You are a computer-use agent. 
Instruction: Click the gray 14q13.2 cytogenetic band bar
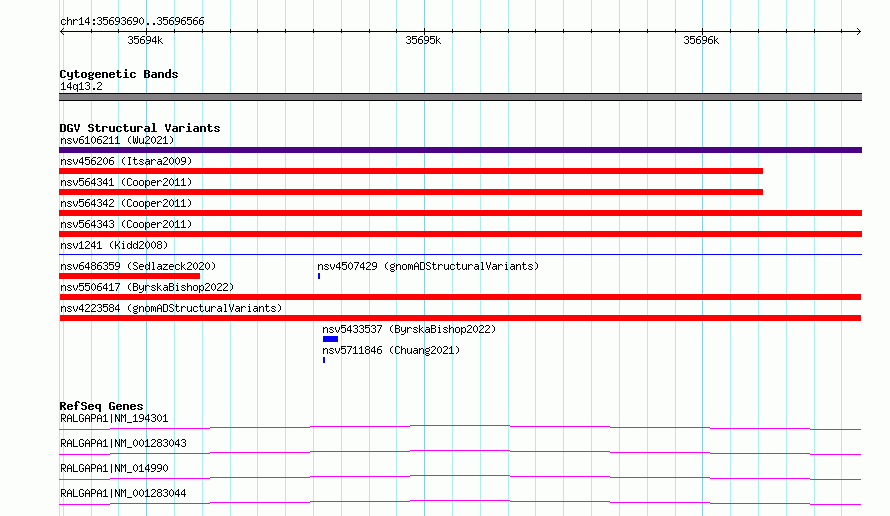(x=460, y=97)
